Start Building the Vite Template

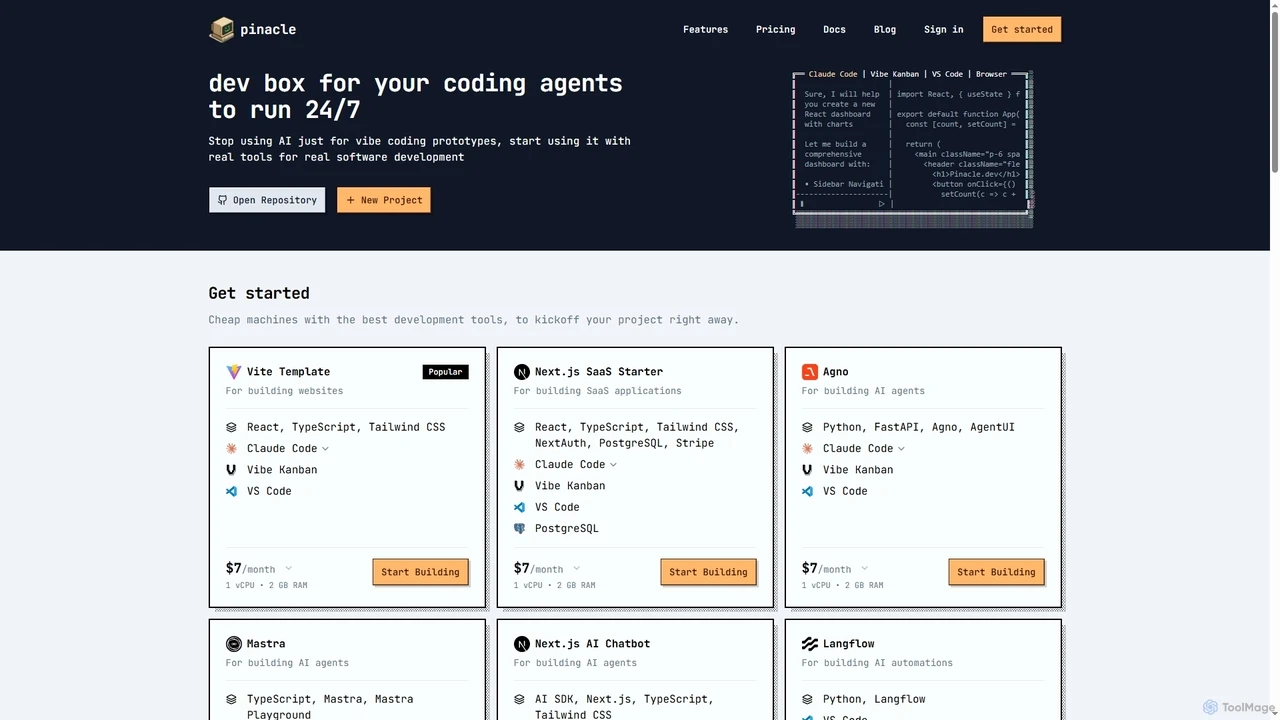420,572
